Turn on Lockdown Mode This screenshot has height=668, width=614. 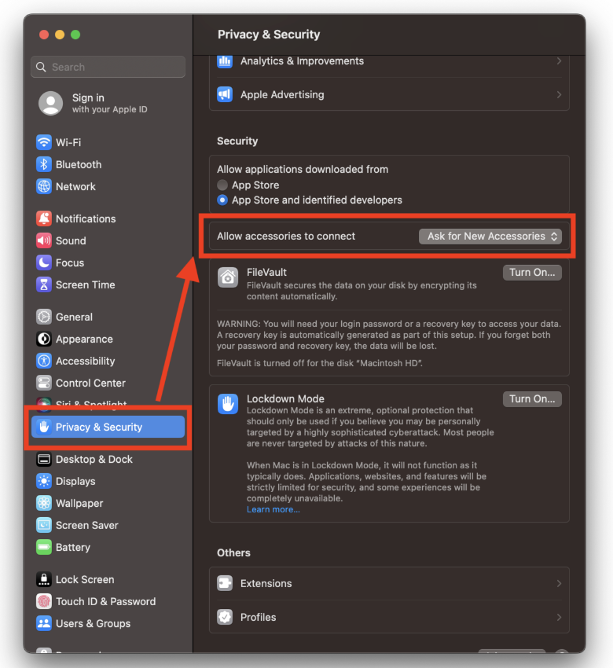(x=532, y=399)
